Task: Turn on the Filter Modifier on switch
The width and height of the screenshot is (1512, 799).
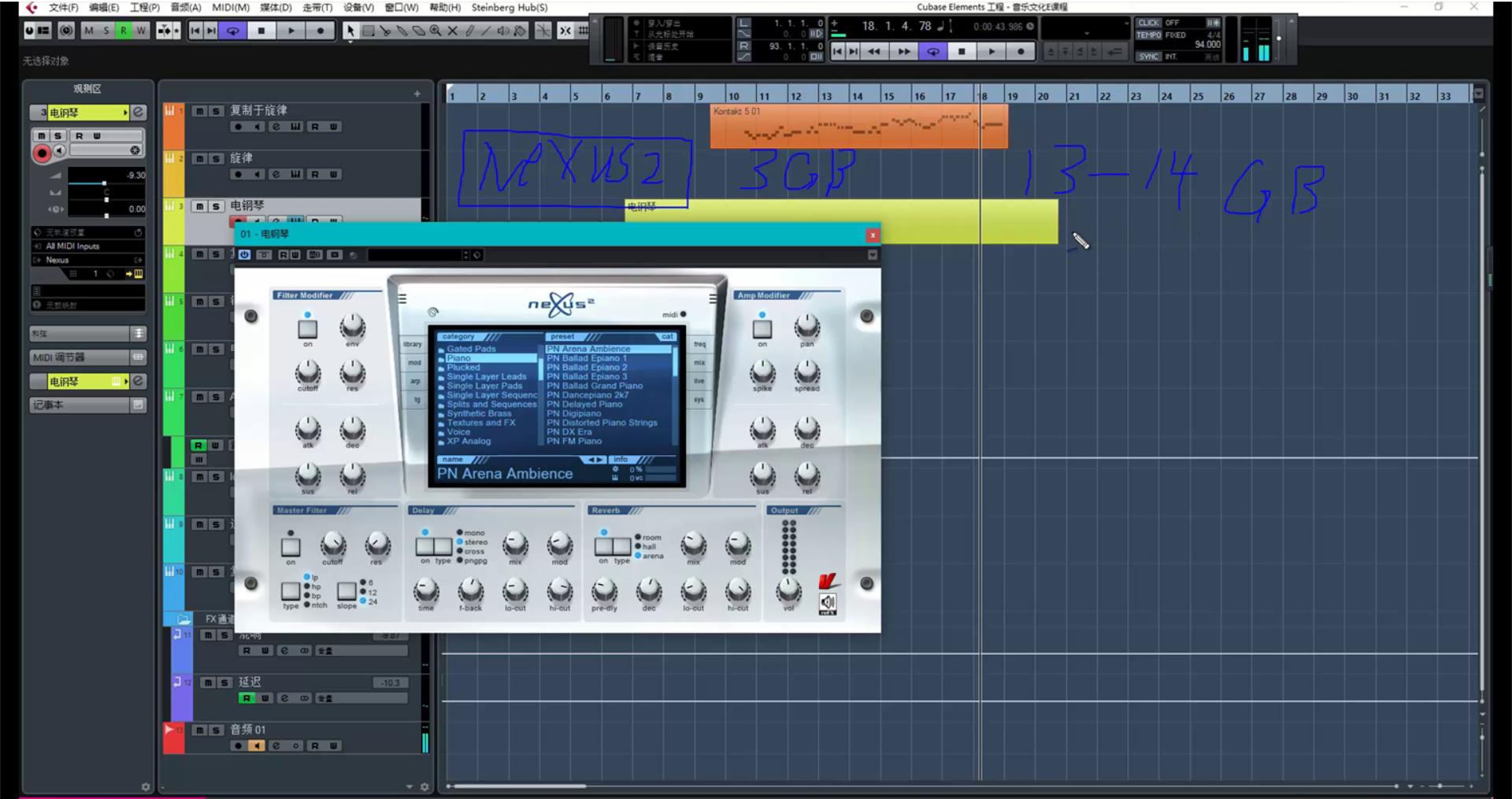Action: pyautogui.click(x=308, y=329)
